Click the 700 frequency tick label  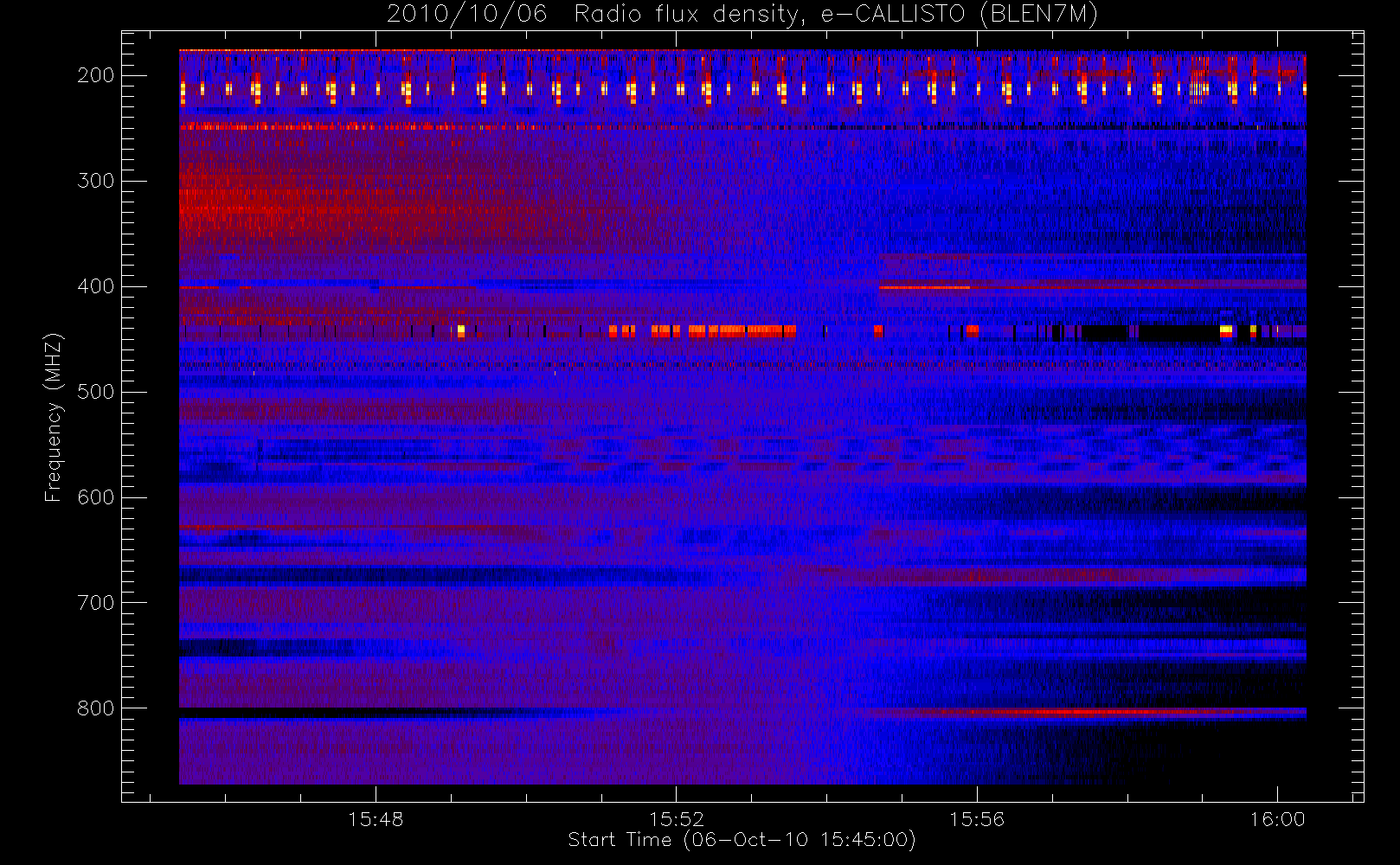(96, 603)
